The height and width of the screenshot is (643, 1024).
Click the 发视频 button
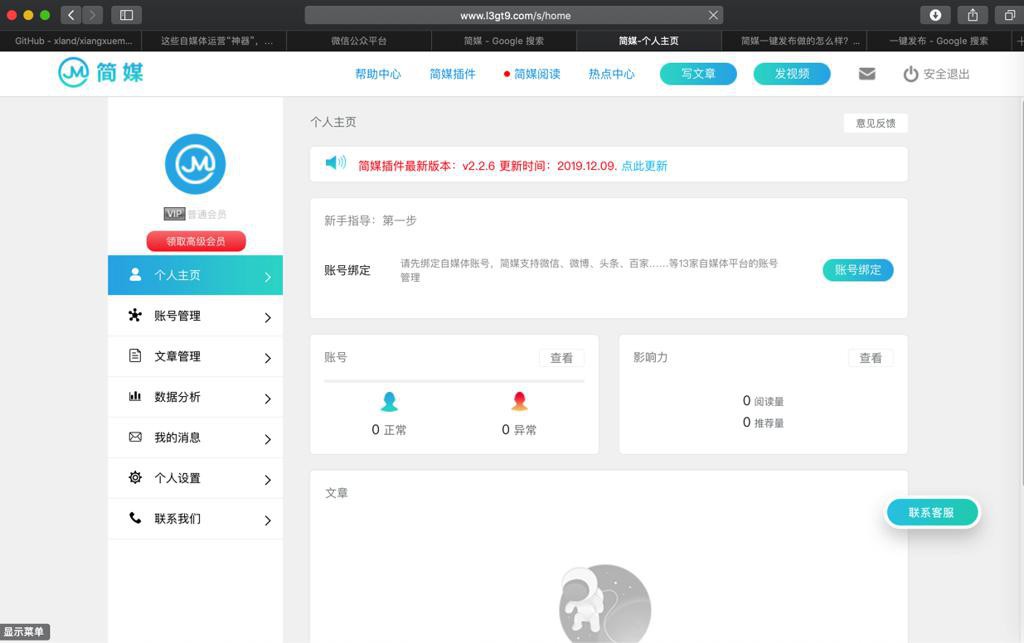click(792, 74)
